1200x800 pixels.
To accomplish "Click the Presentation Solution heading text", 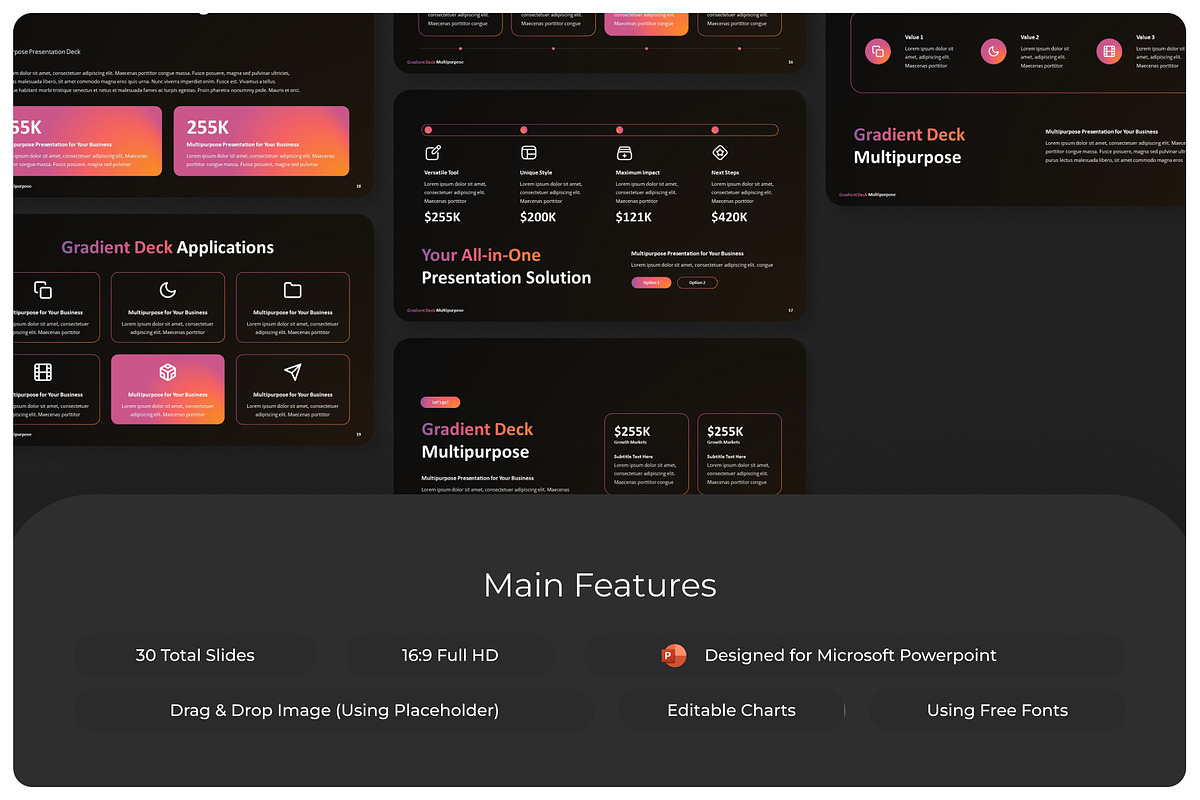I will 506,278.
